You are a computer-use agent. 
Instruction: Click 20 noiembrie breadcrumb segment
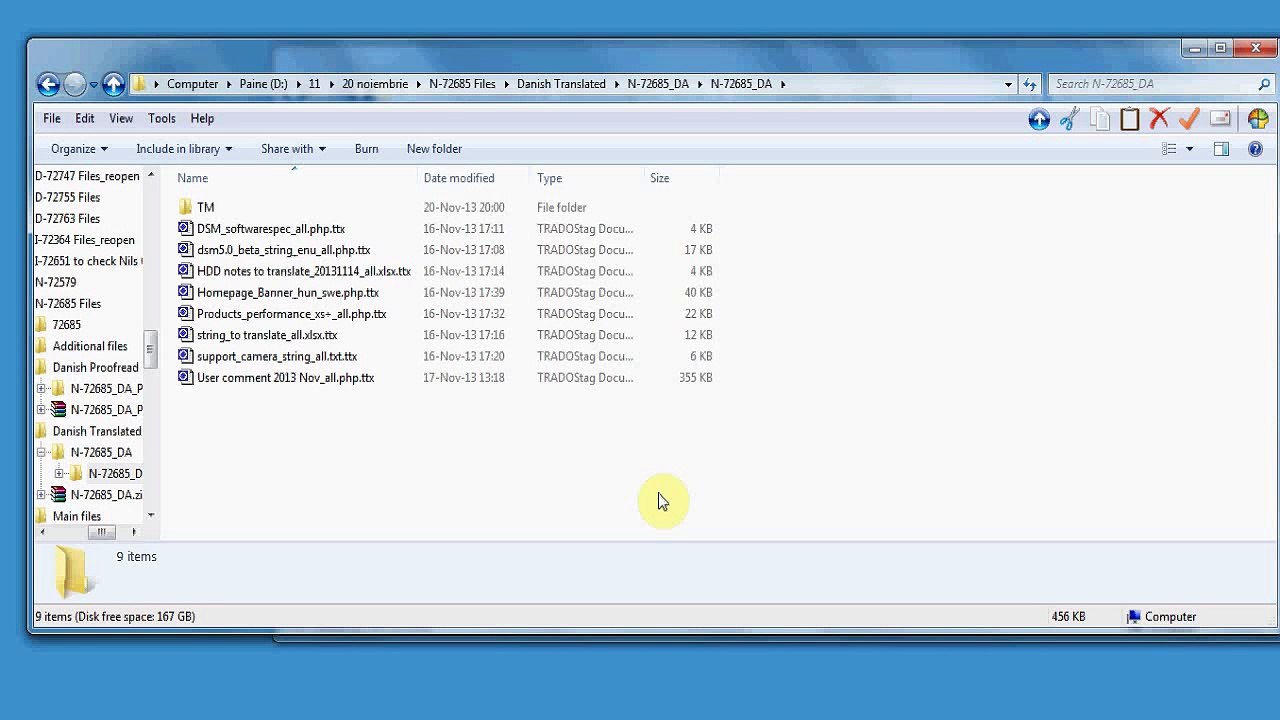(x=375, y=84)
